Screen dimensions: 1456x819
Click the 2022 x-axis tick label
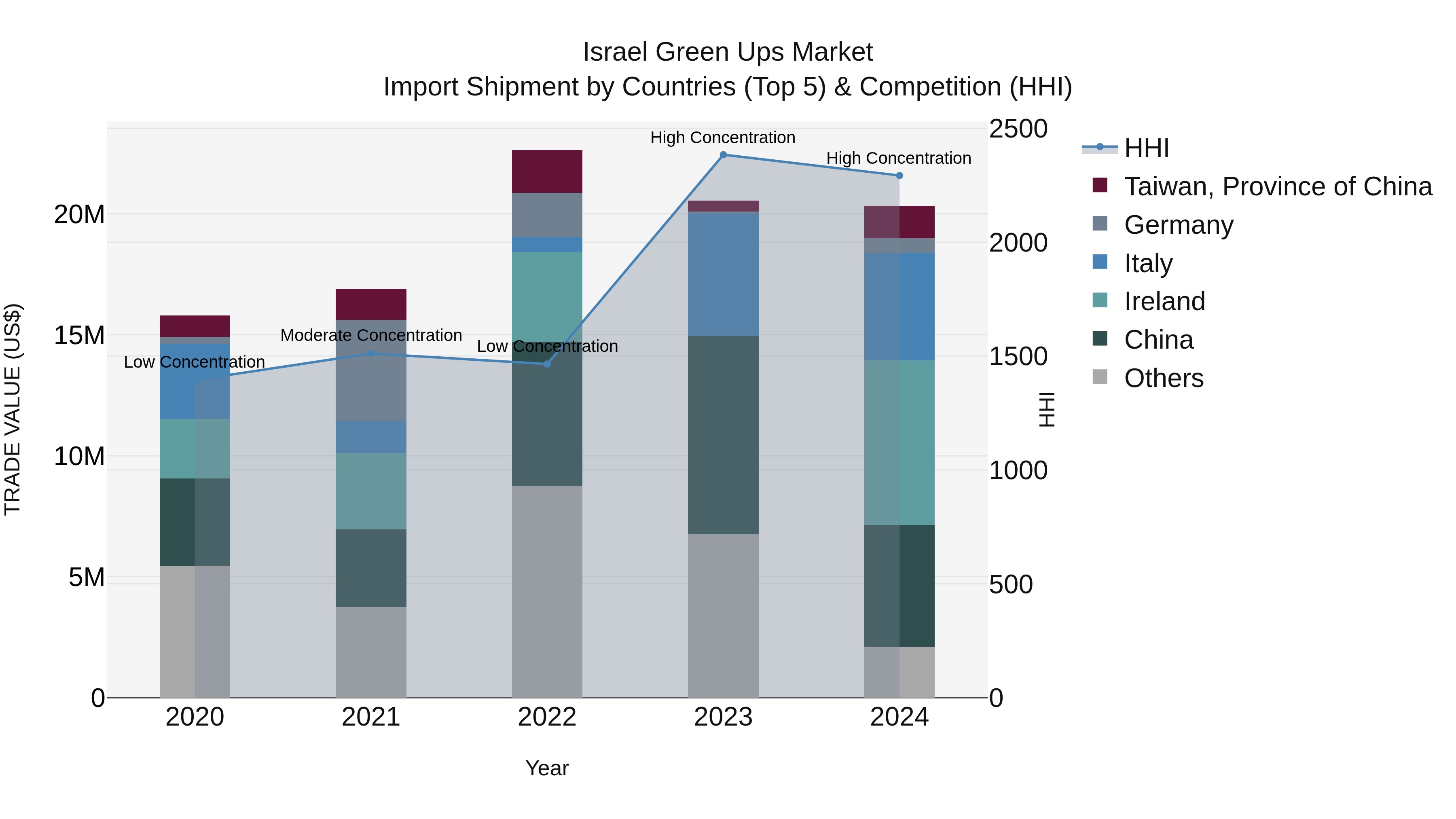[547, 717]
